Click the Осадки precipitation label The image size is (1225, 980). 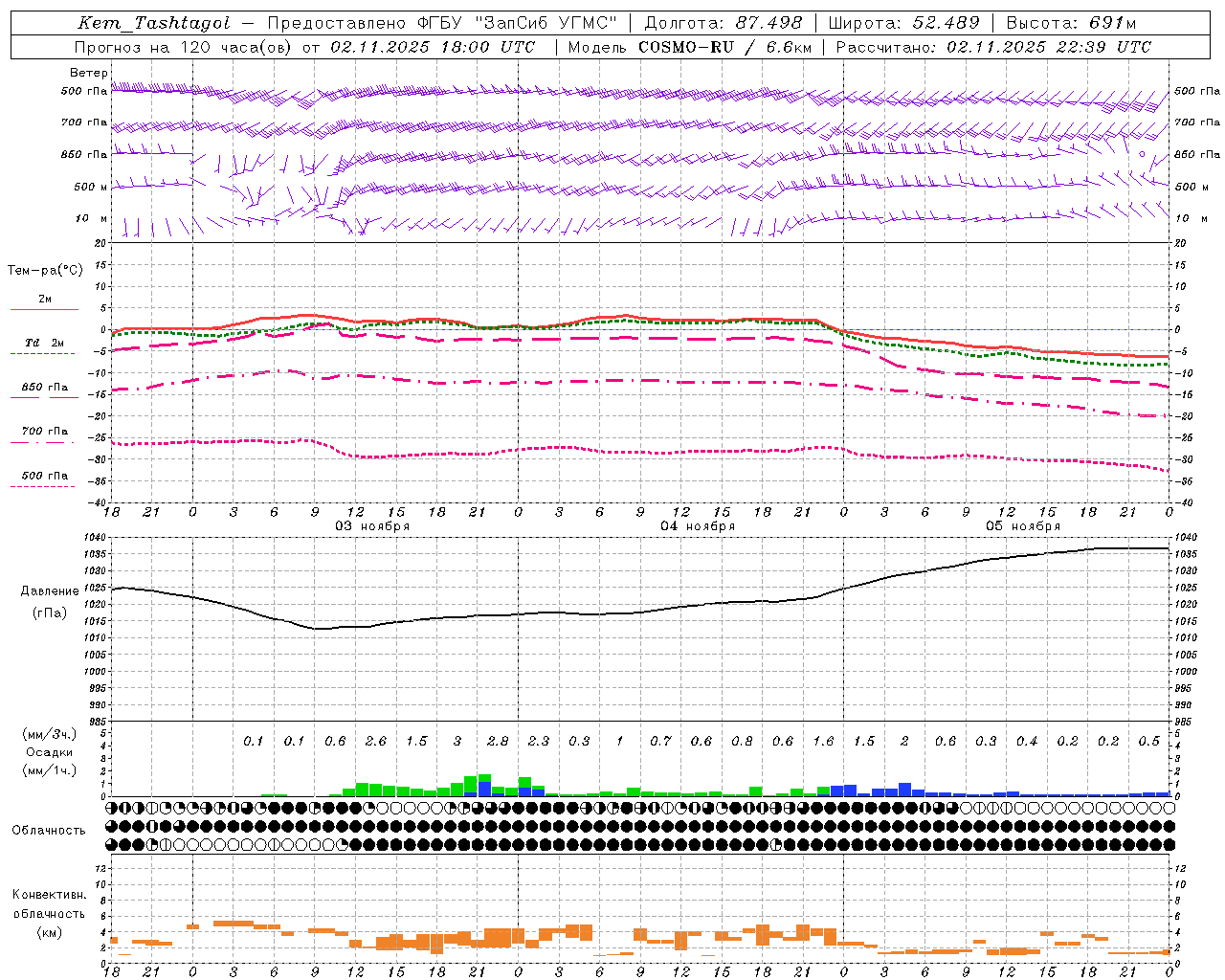point(49,752)
